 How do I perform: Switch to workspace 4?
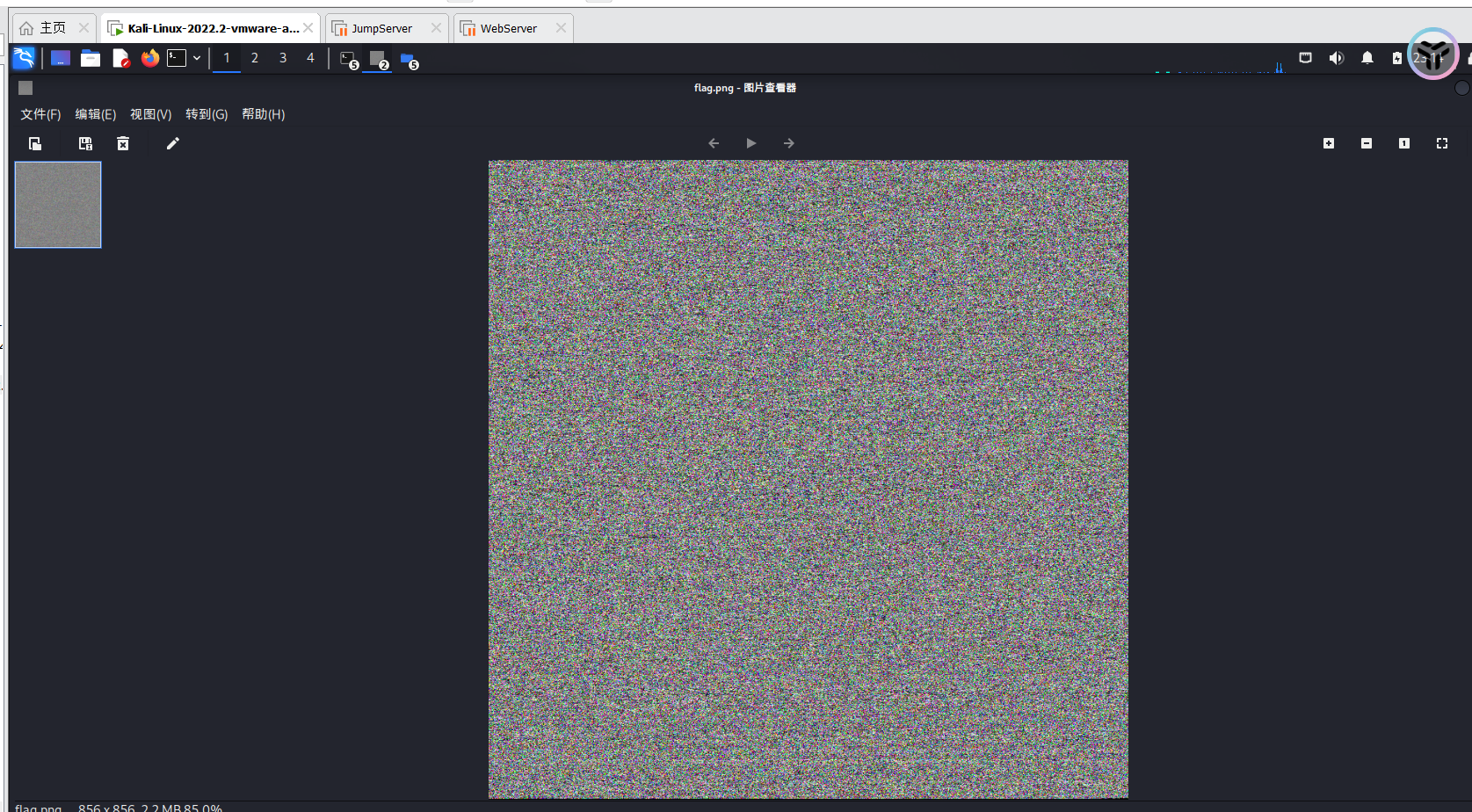pyautogui.click(x=310, y=58)
